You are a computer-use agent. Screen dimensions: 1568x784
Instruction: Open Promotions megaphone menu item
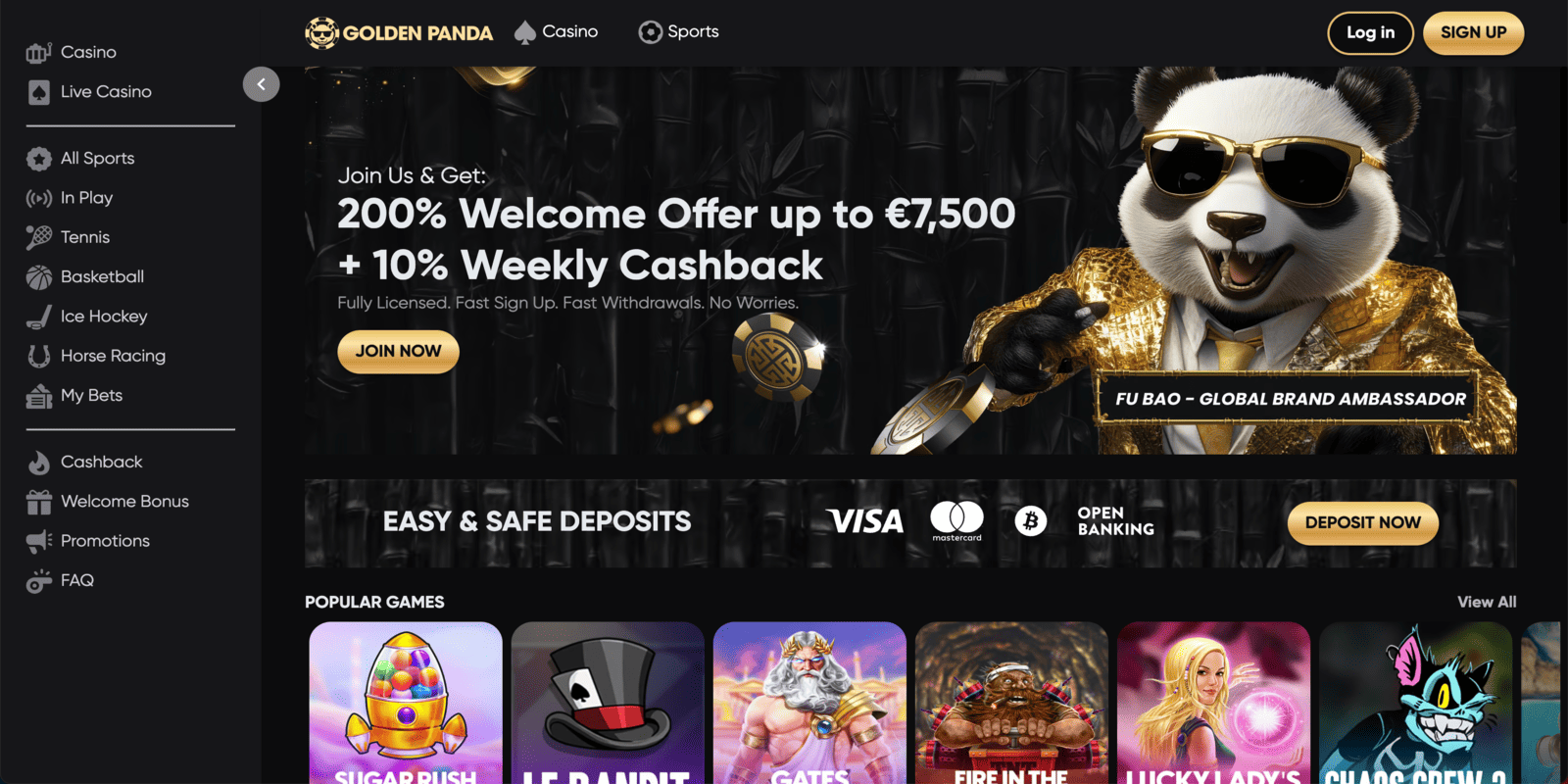[x=88, y=541]
